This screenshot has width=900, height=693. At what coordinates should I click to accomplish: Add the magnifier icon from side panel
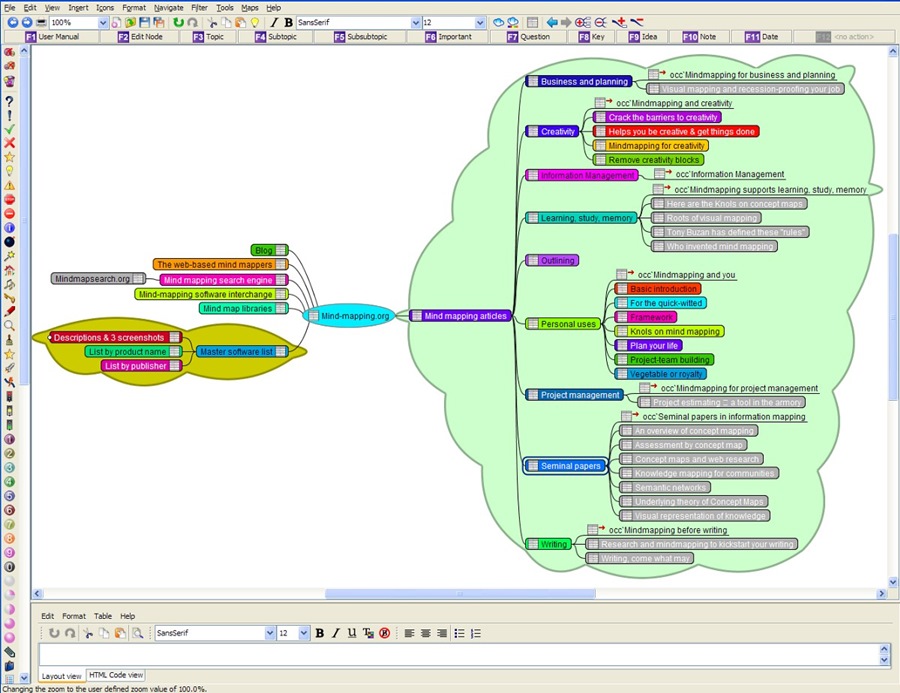9,326
